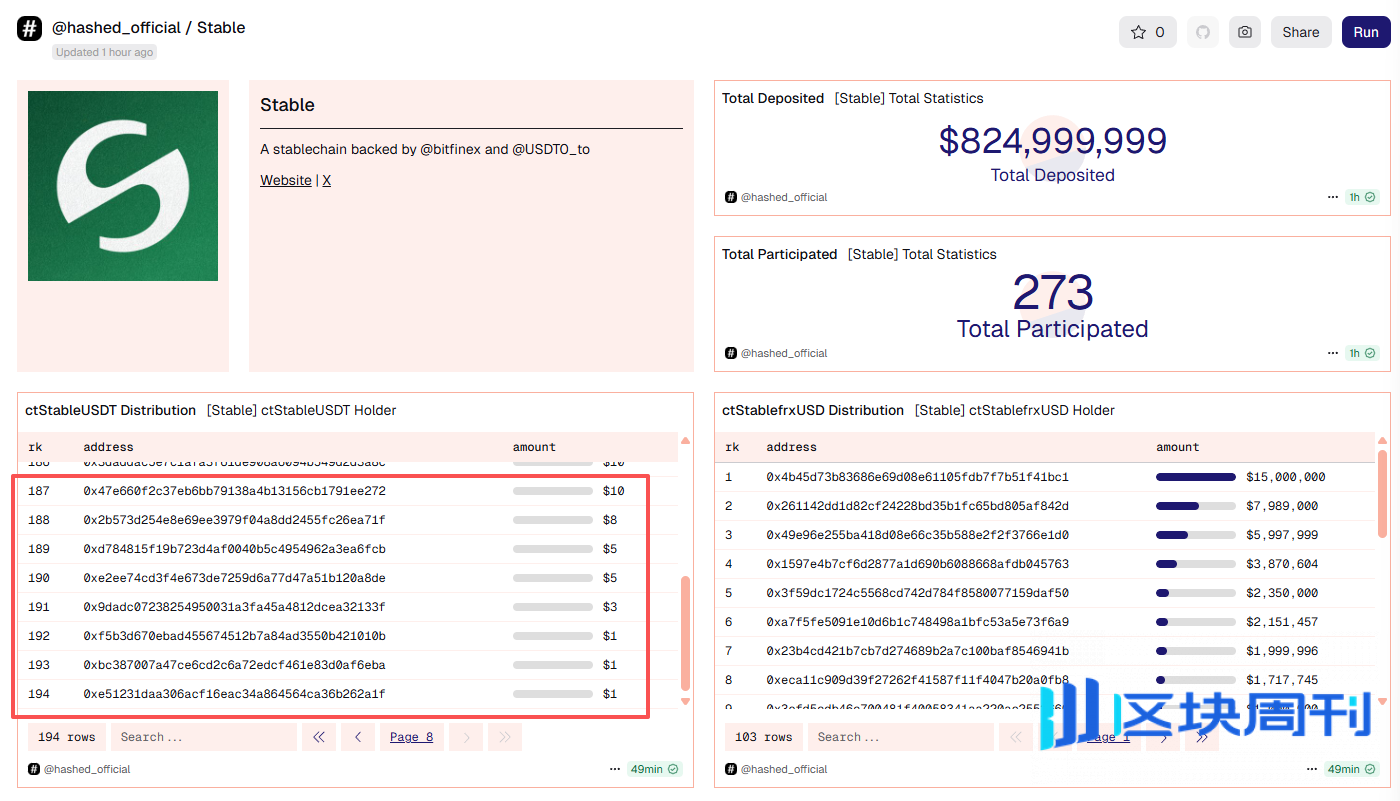Viewport: 1400px width, 801px height.
Task: Click 49min refresh status on ctStableUSDT widget
Action: (x=653, y=769)
